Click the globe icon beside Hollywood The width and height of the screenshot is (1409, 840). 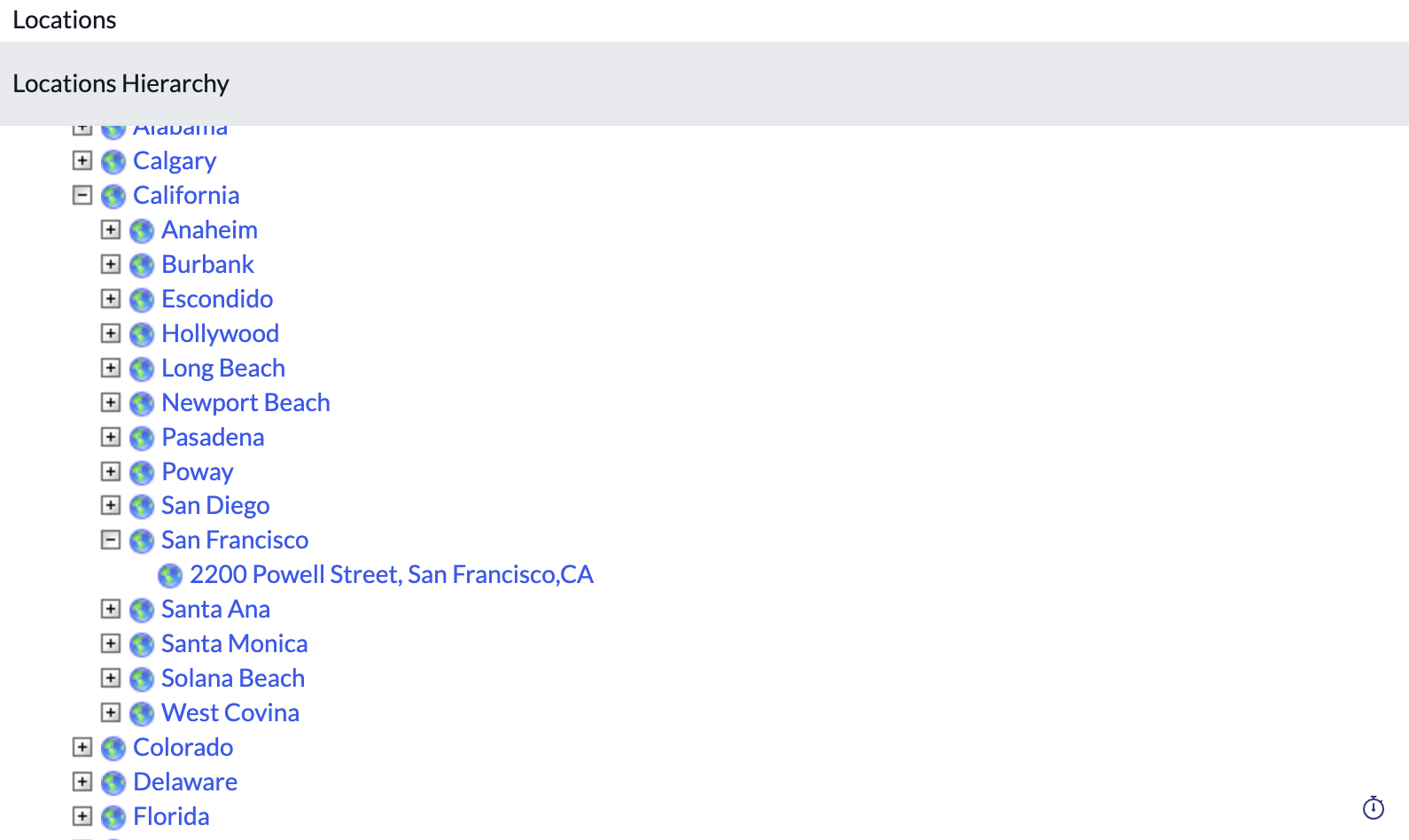click(x=142, y=335)
